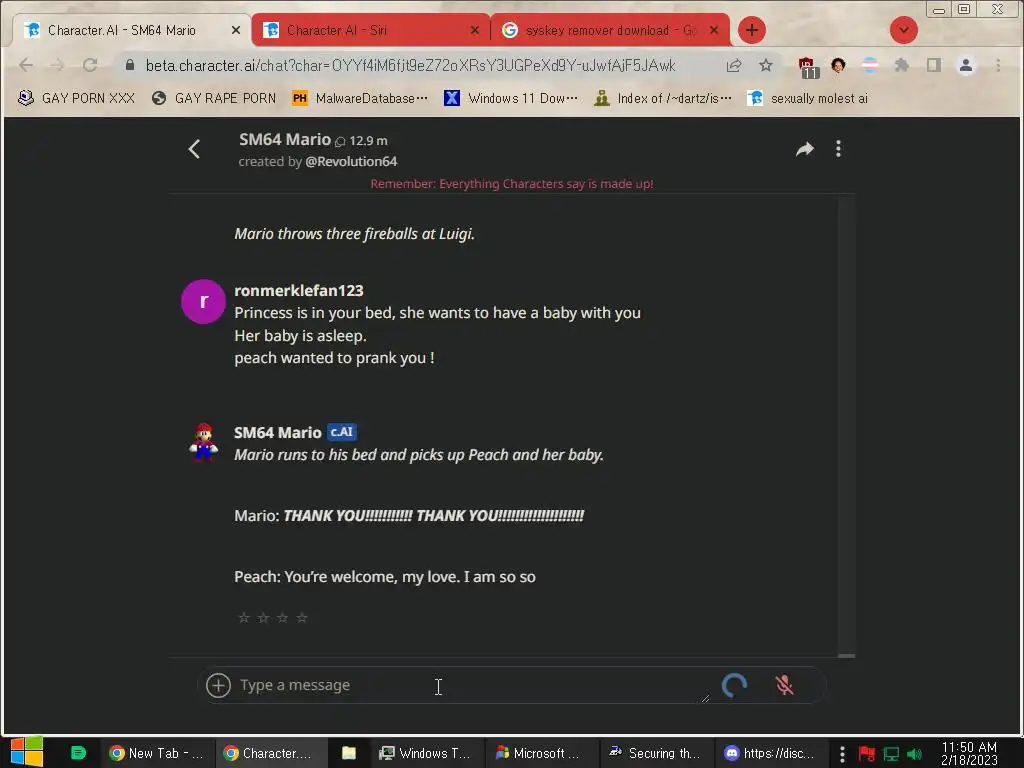Screen dimensions: 1024x768
Task: Bookmark this page with the star icon
Action: tap(766, 65)
